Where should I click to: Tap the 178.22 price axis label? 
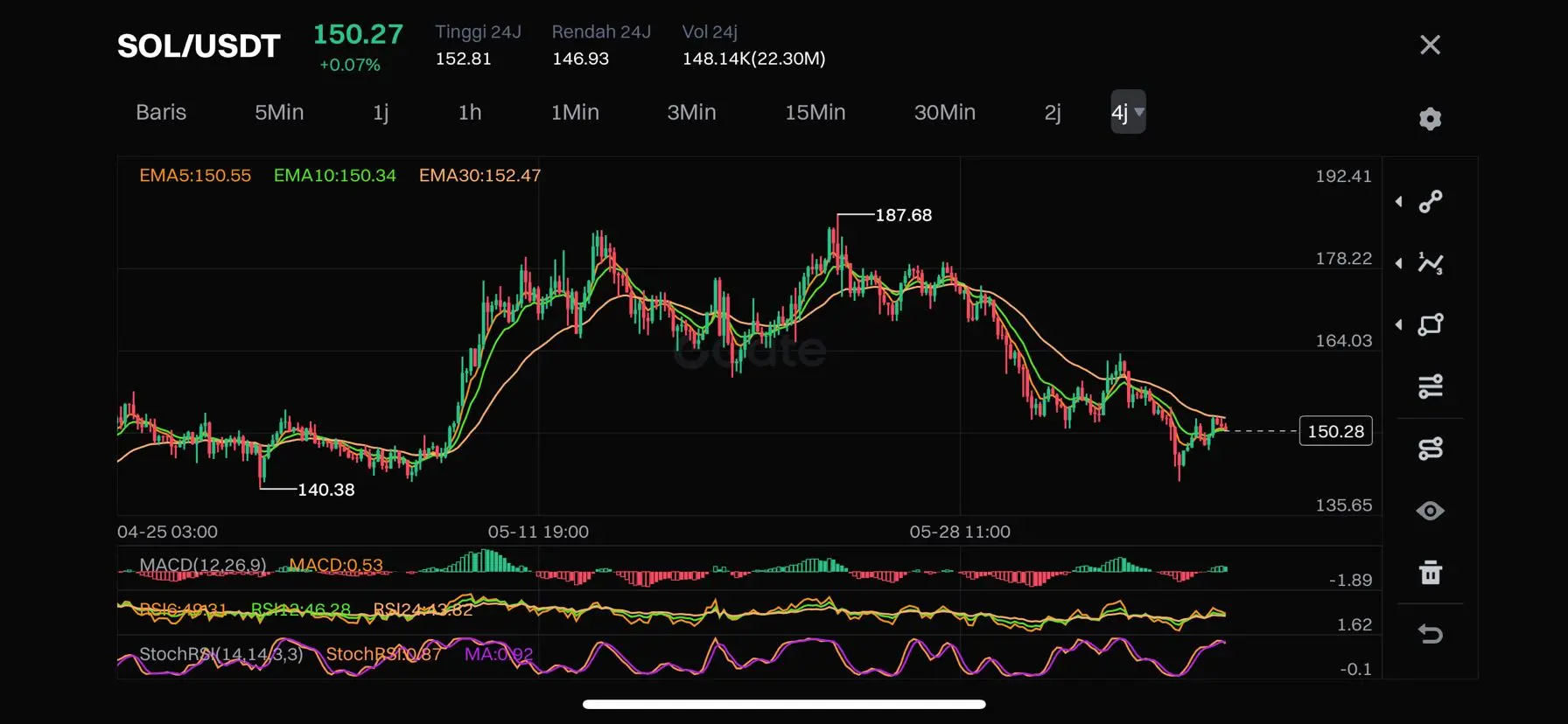pyautogui.click(x=1344, y=258)
